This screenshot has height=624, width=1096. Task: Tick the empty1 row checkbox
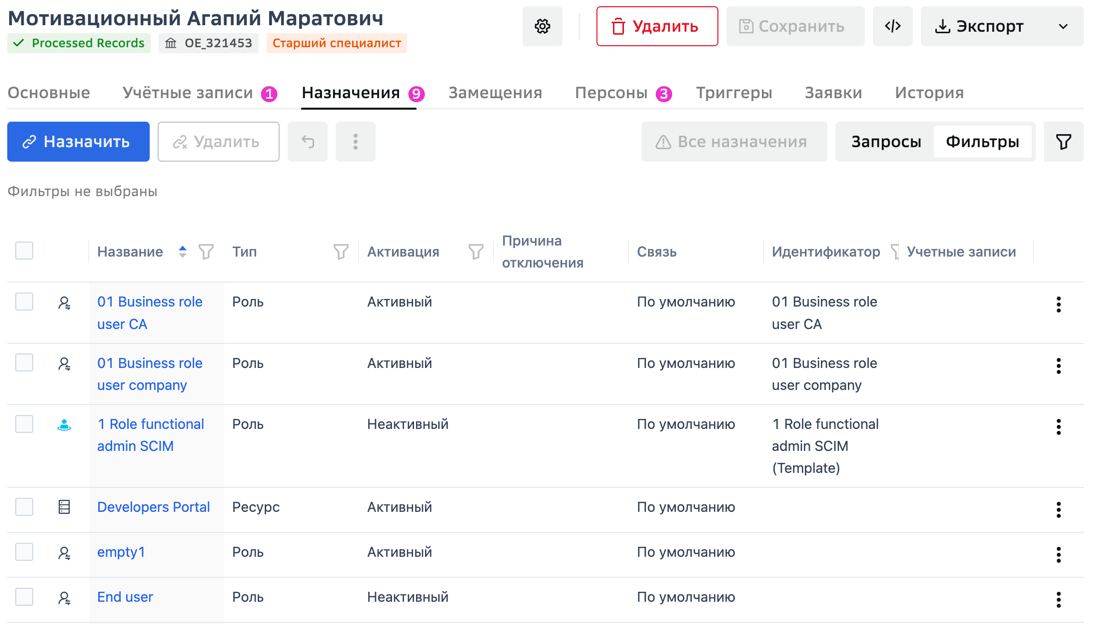(x=24, y=552)
